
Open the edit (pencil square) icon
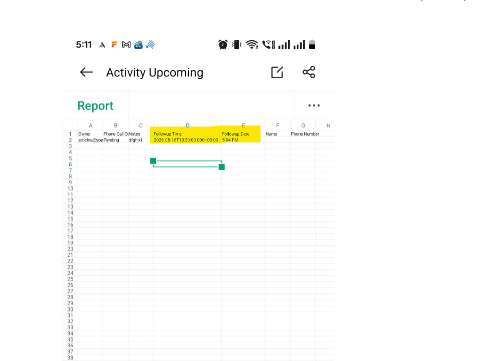[x=277, y=72]
